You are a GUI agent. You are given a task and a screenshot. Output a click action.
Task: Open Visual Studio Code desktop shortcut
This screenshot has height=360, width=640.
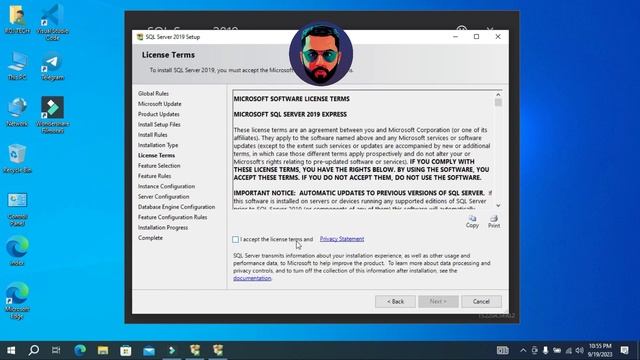52,22
